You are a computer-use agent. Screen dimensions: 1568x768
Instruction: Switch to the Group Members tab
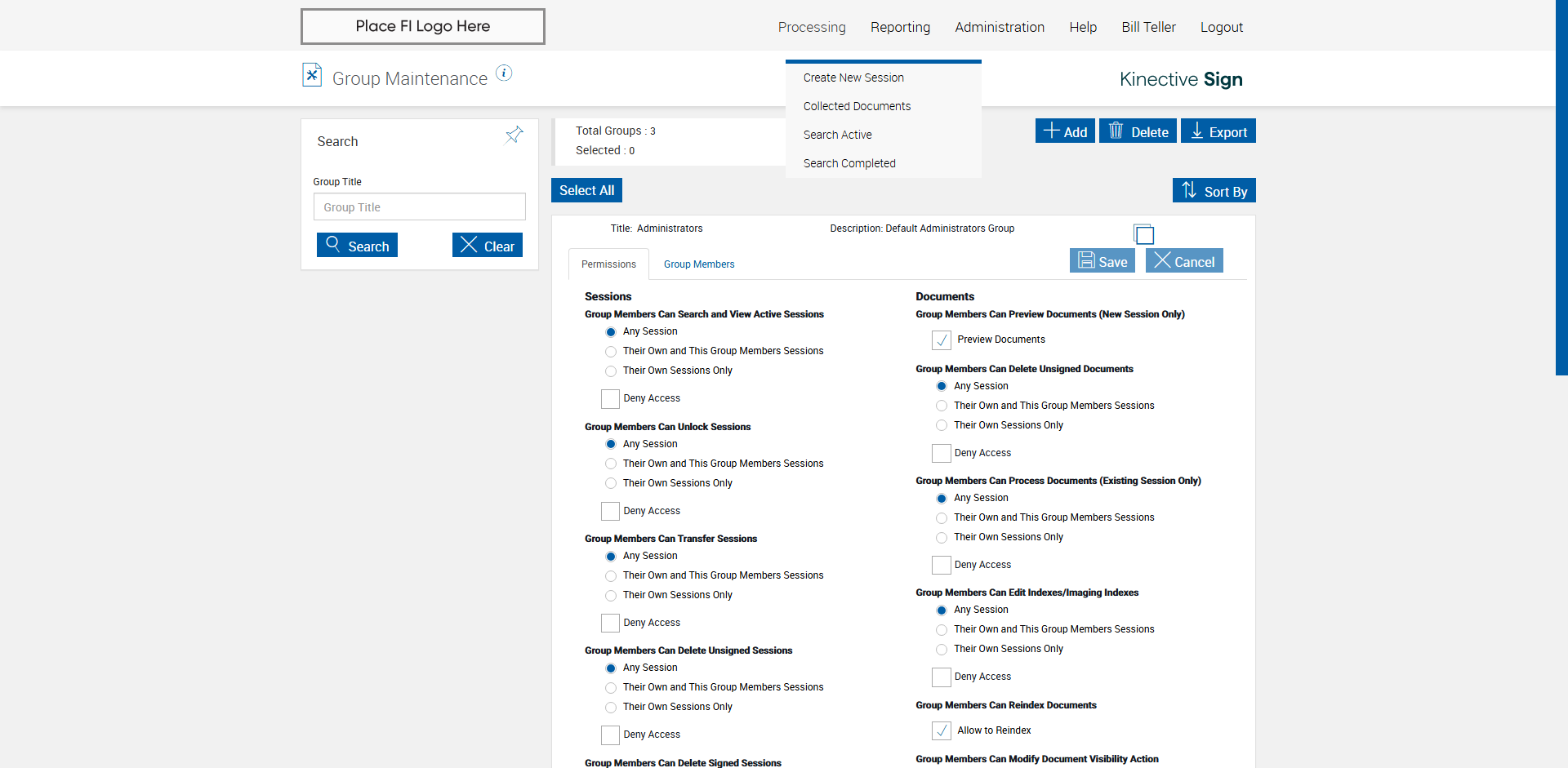point(699,264)
